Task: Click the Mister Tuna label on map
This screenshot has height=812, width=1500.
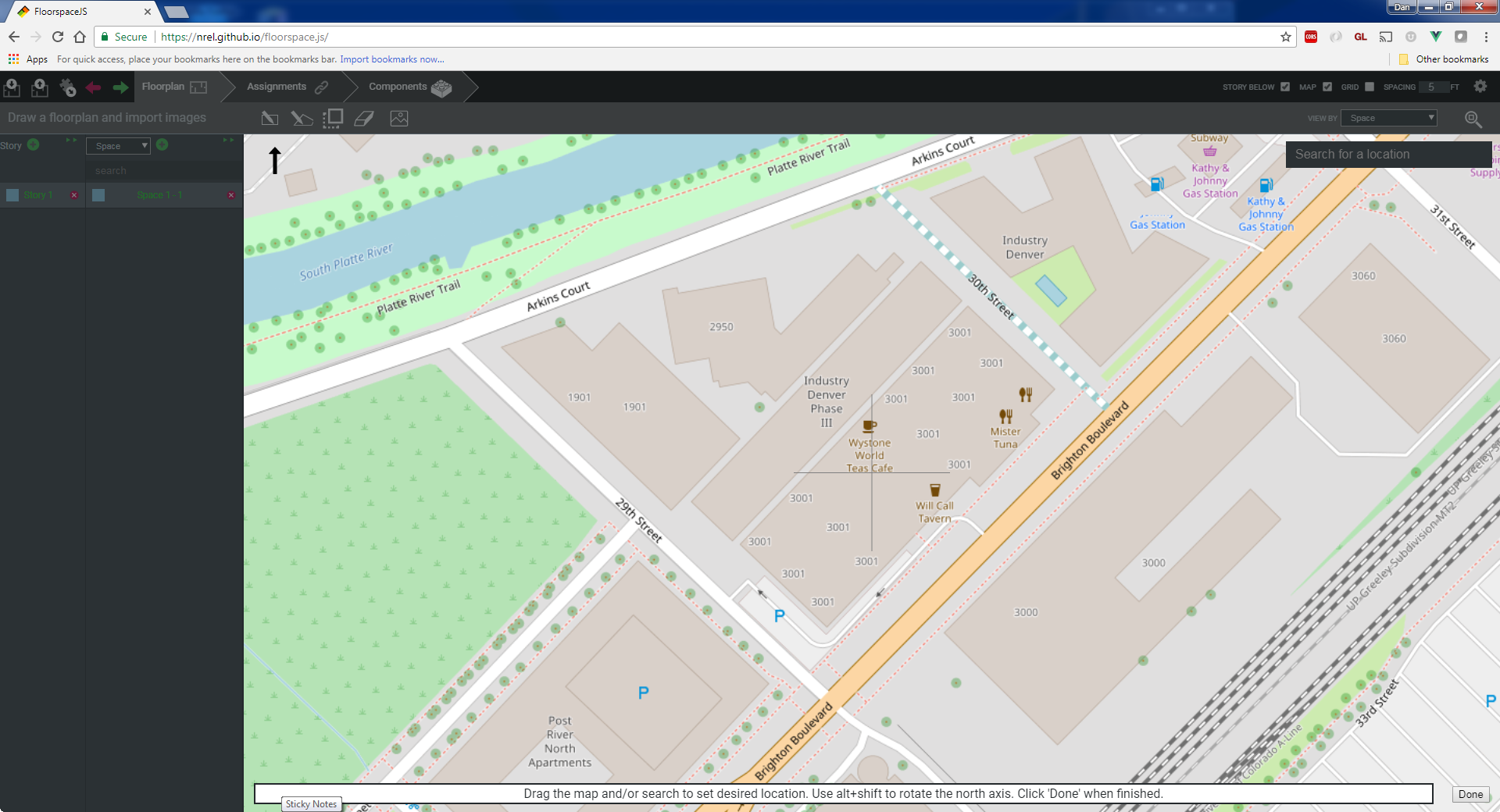Action: pyautogui.click(x=1005, y=437)
